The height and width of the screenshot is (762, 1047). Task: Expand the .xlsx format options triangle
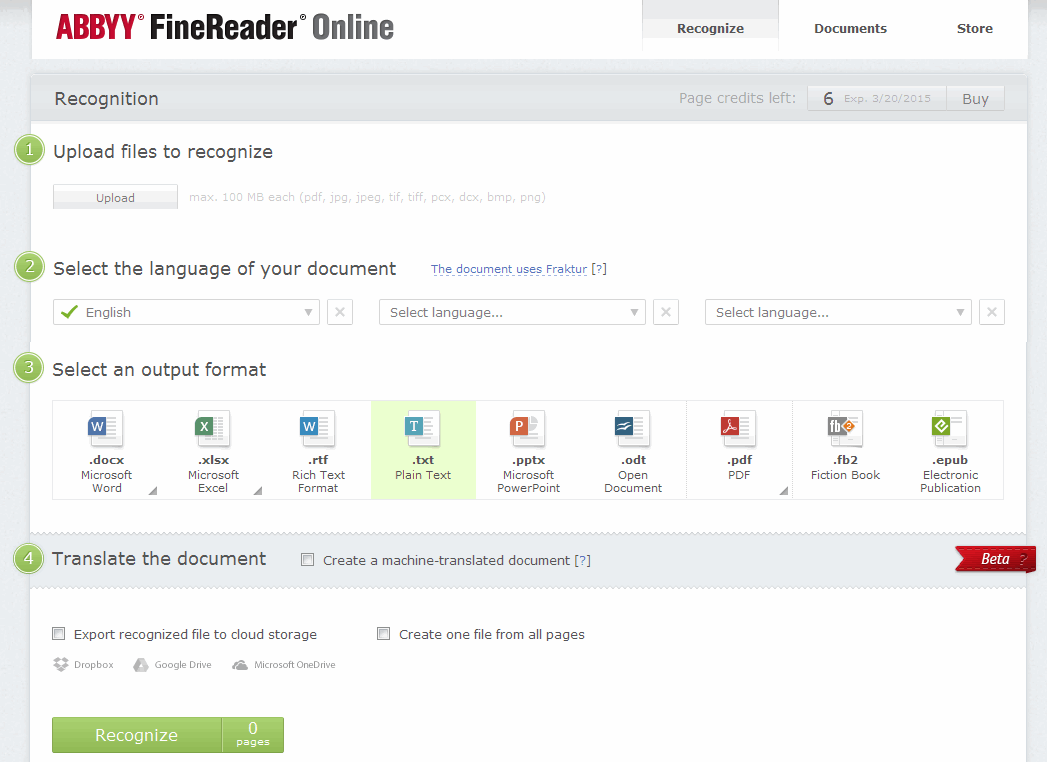tap(258, 491)
